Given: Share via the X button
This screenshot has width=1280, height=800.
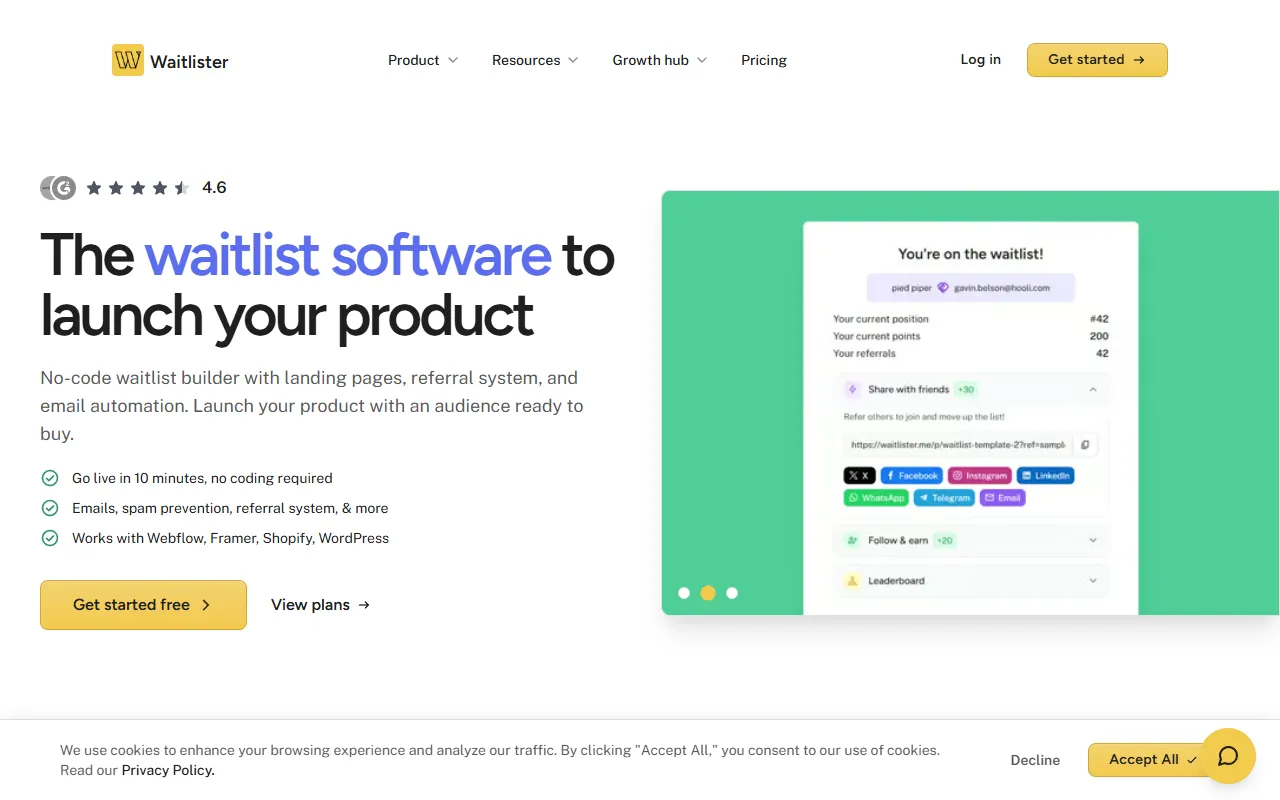Looking at the screenshot, I should 859,476.
